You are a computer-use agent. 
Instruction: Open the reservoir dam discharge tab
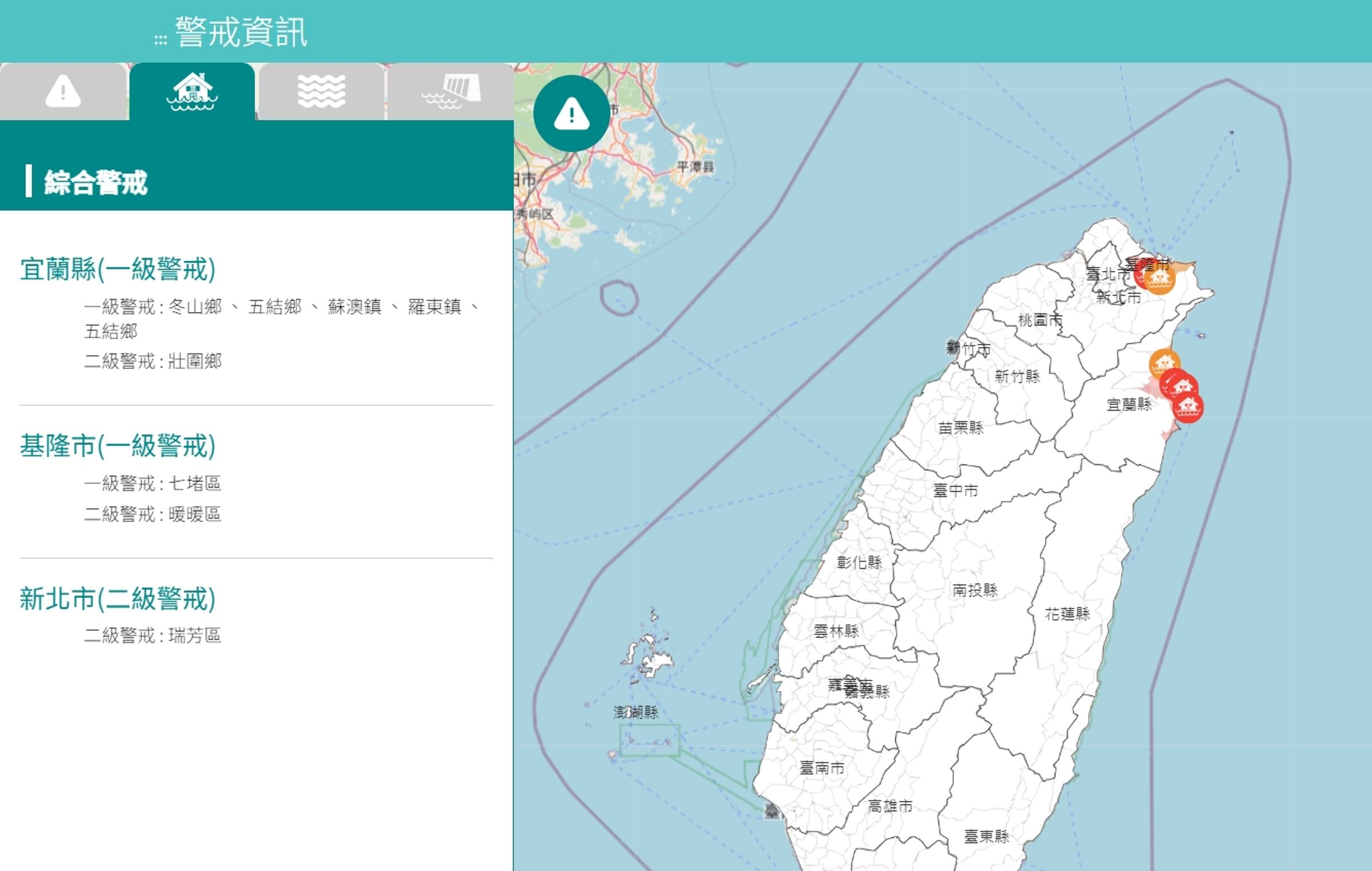[450, 91]
